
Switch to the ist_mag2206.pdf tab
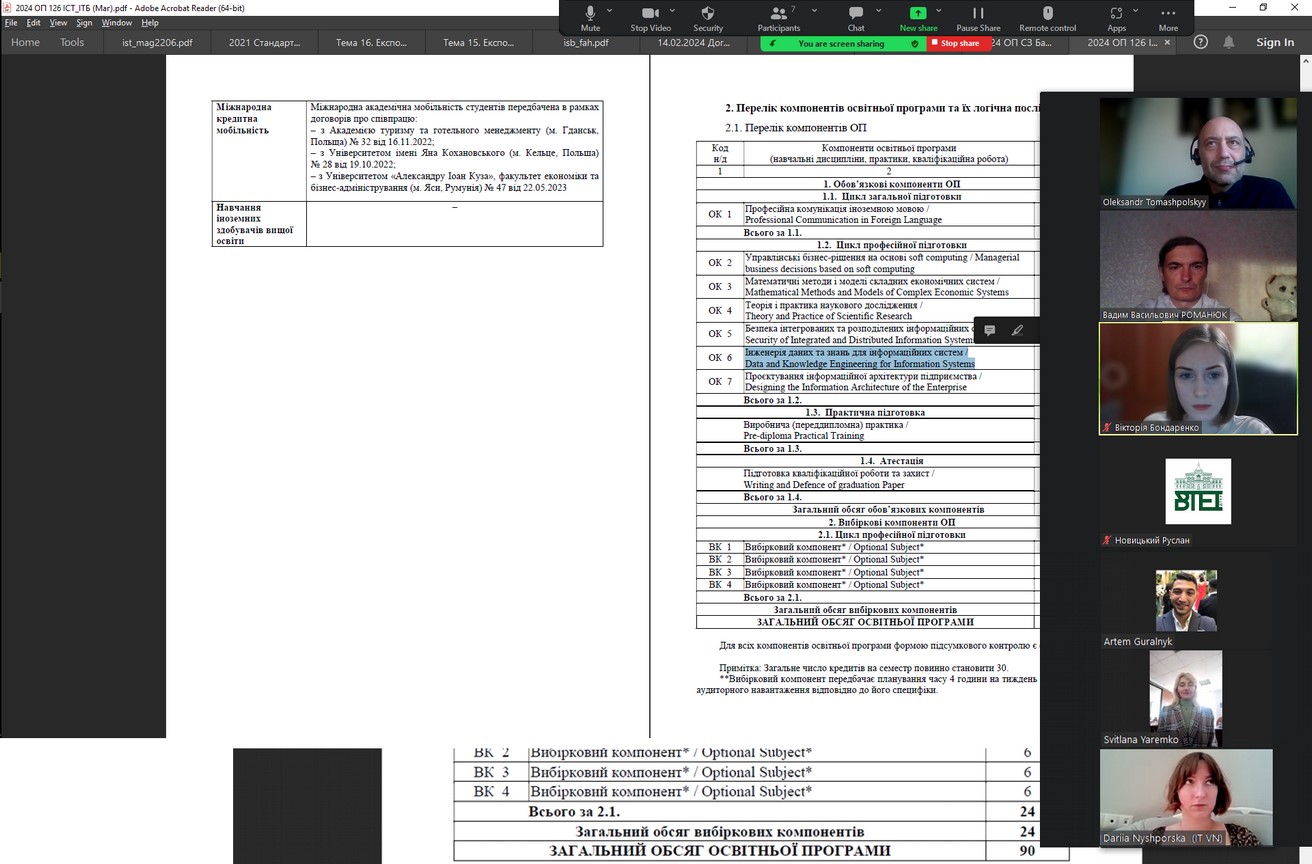[157, 43]
